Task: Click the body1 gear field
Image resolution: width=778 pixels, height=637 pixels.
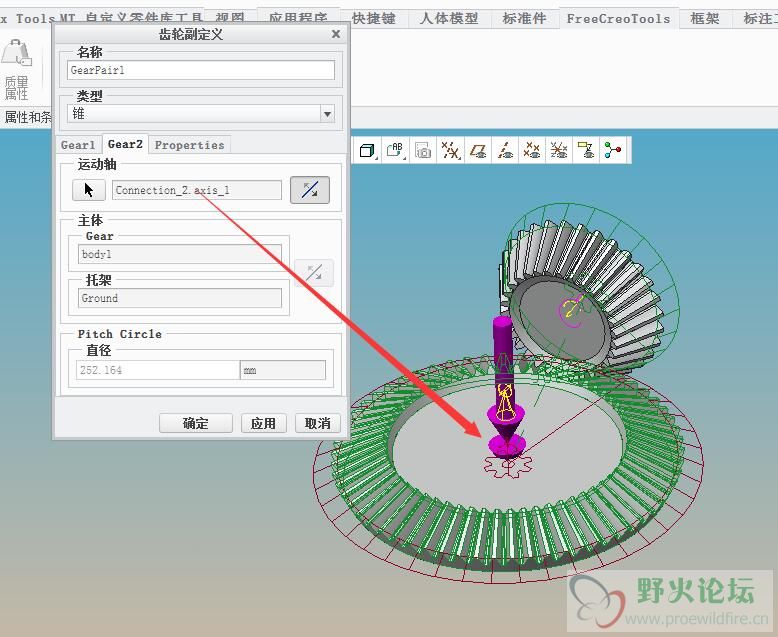Action: pyautogui.click(x=180, y=254)
